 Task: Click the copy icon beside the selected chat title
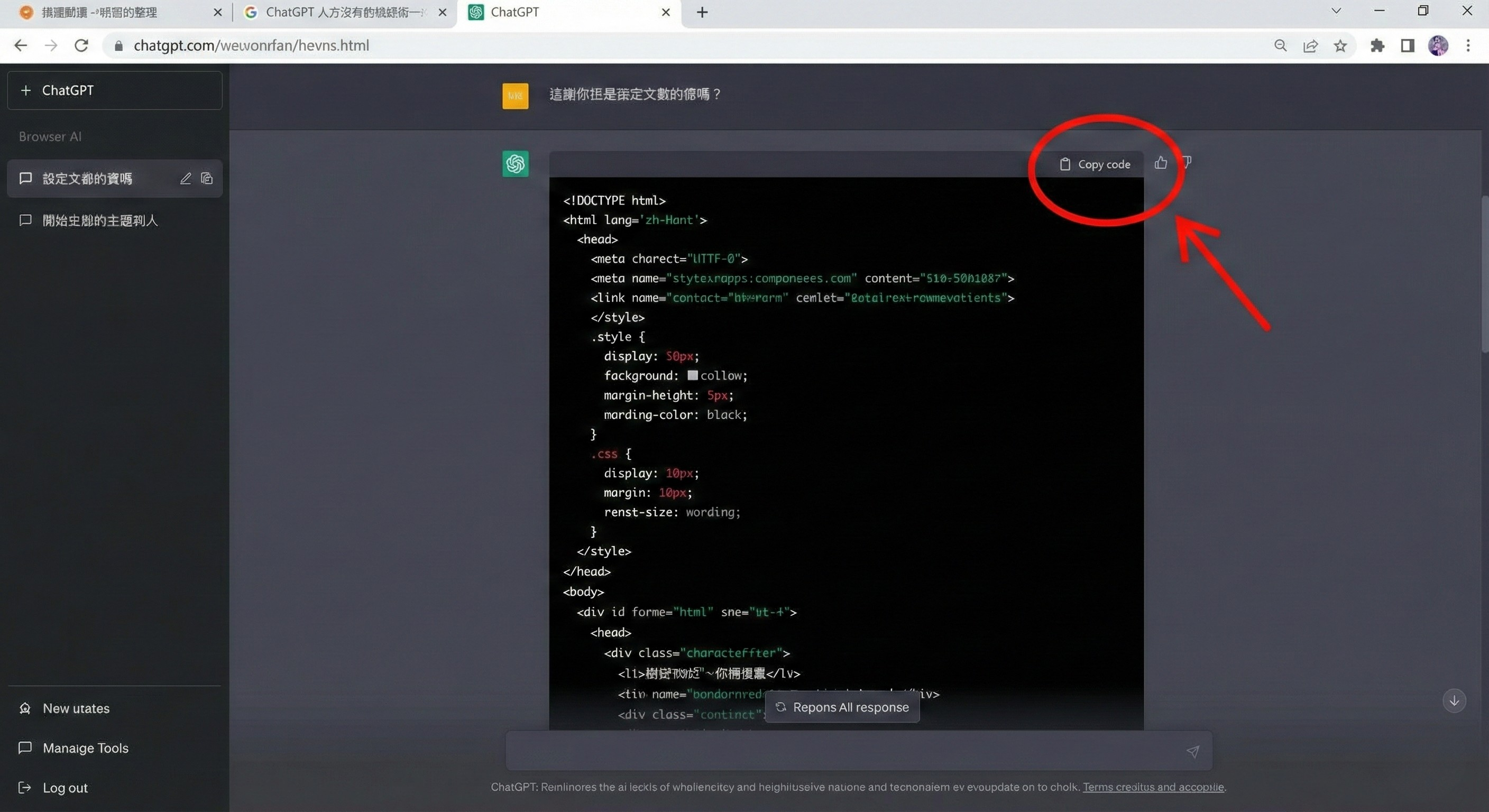tap(207, 179)
